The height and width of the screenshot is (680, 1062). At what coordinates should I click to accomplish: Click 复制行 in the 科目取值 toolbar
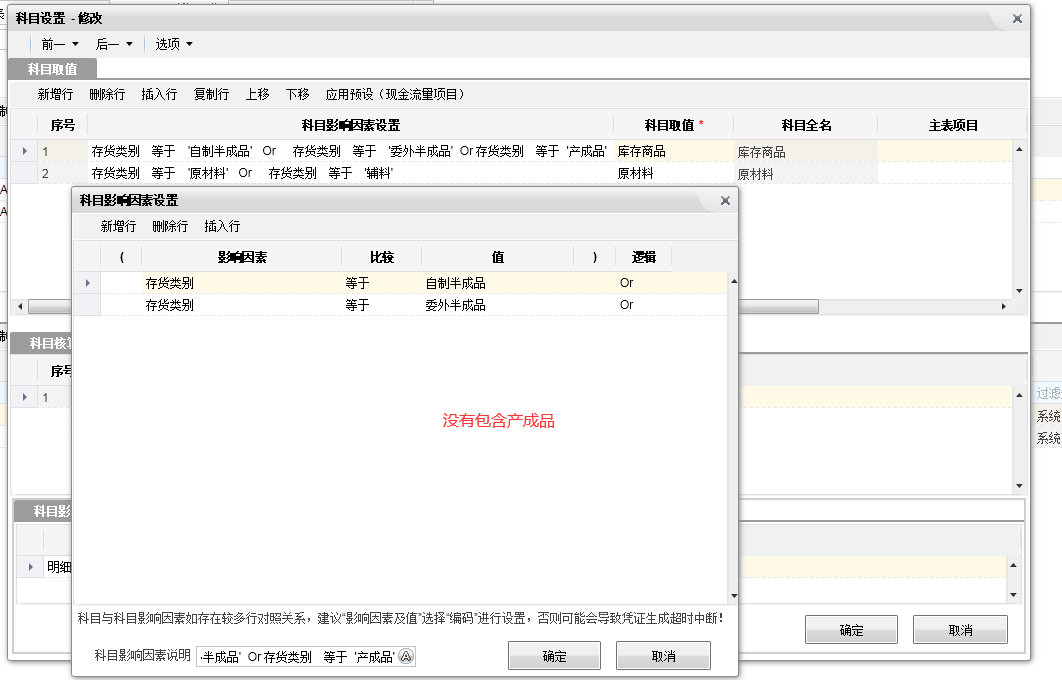(211, 94)
